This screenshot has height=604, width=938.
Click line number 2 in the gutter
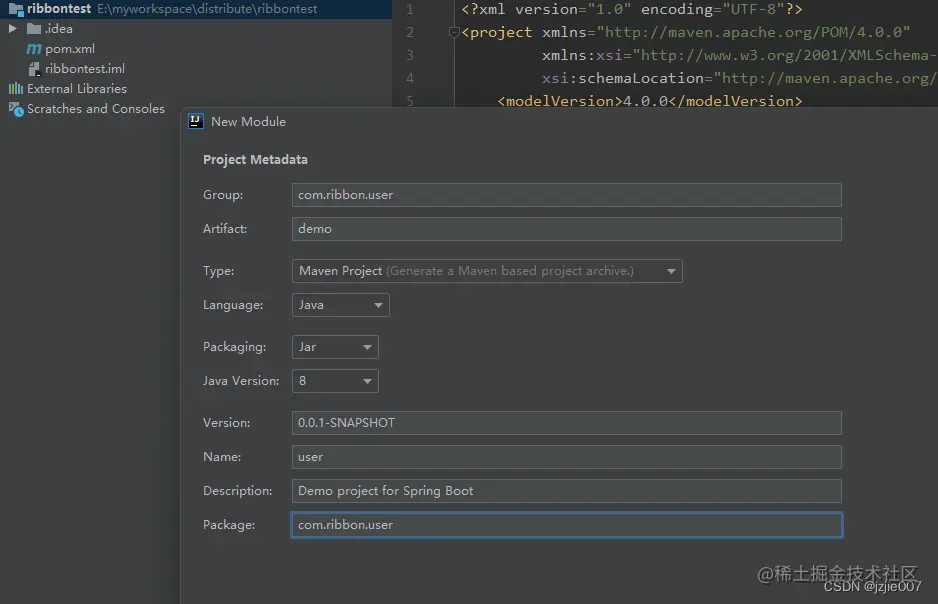[410, 32]
